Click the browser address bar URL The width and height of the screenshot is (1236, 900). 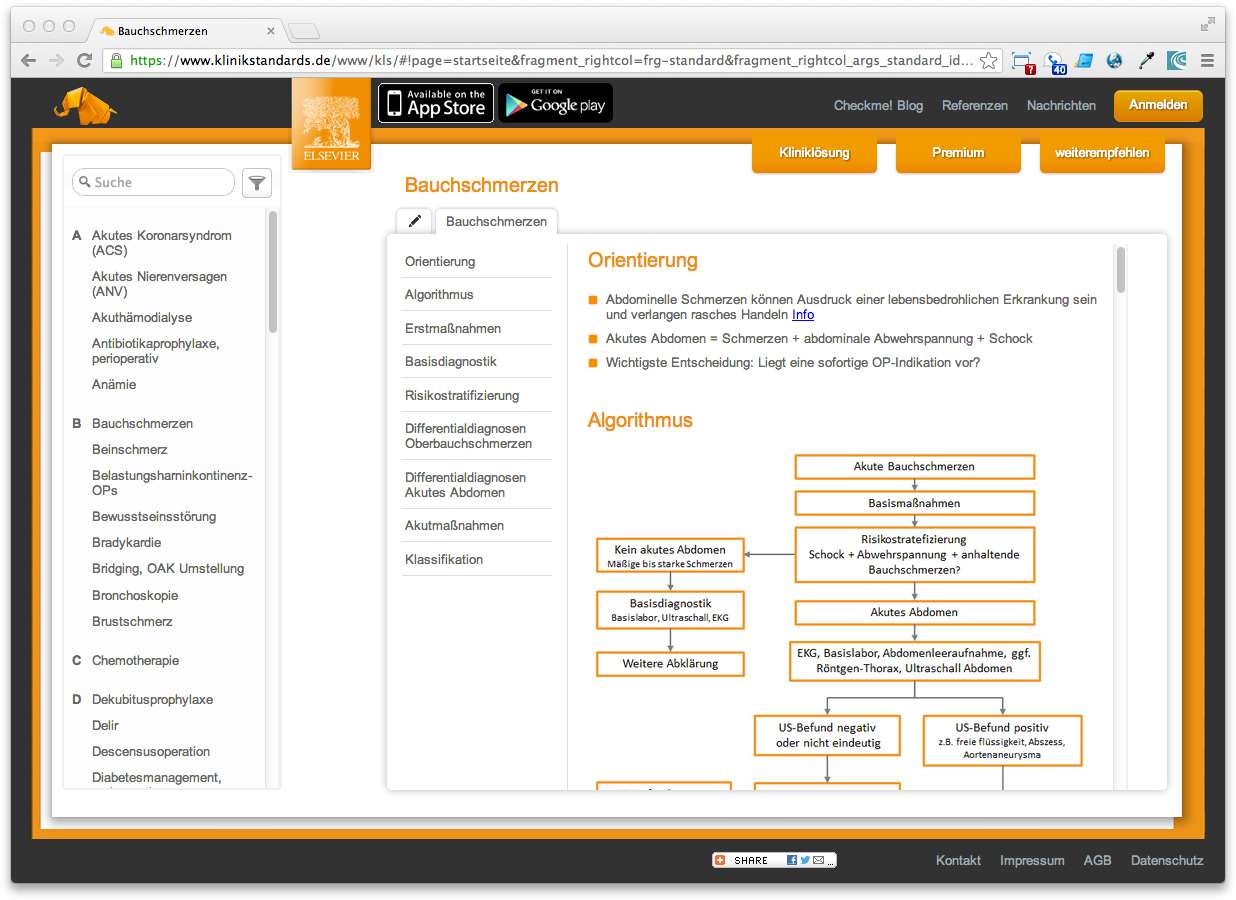coord(551,60)
